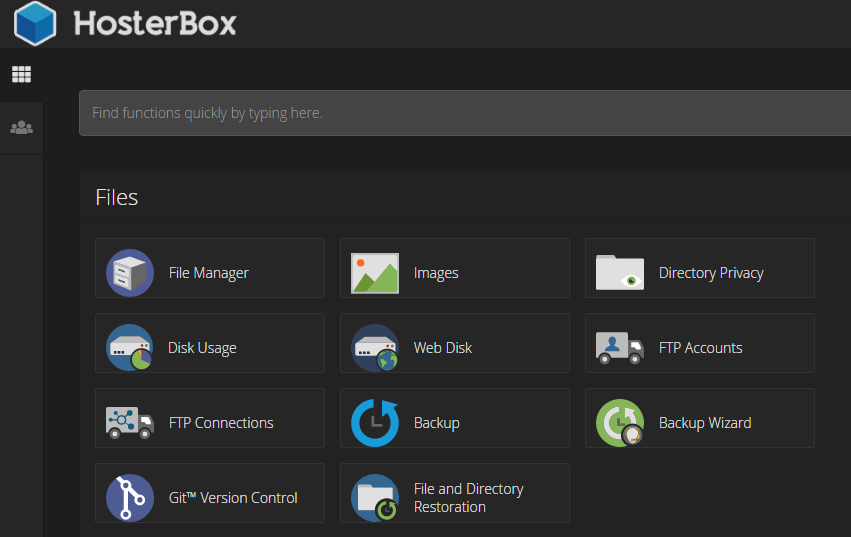Click the Directory Privacy folder eye icon
The height and width of the screenshot is (537, 851).
coord(620,272)
